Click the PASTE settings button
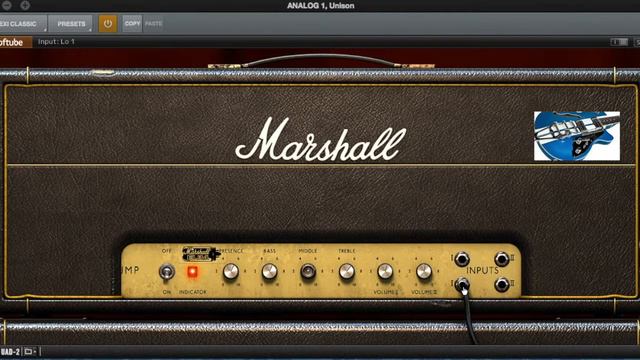Image resolution: width=640 pixels, height=360 pixels. click(x=153, y=23)
